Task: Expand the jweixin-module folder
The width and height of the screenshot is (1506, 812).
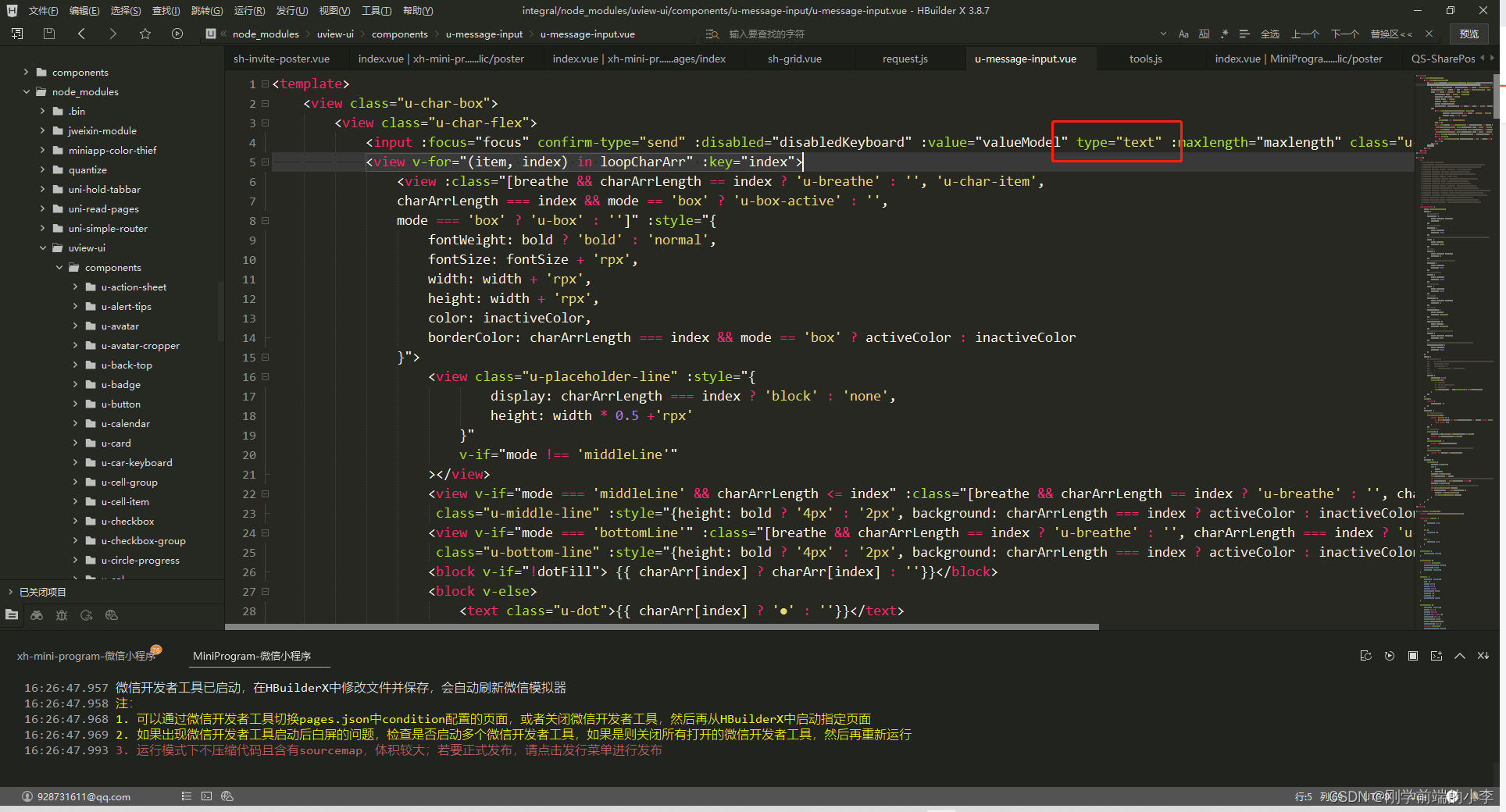Action: [x=42, y=130]
